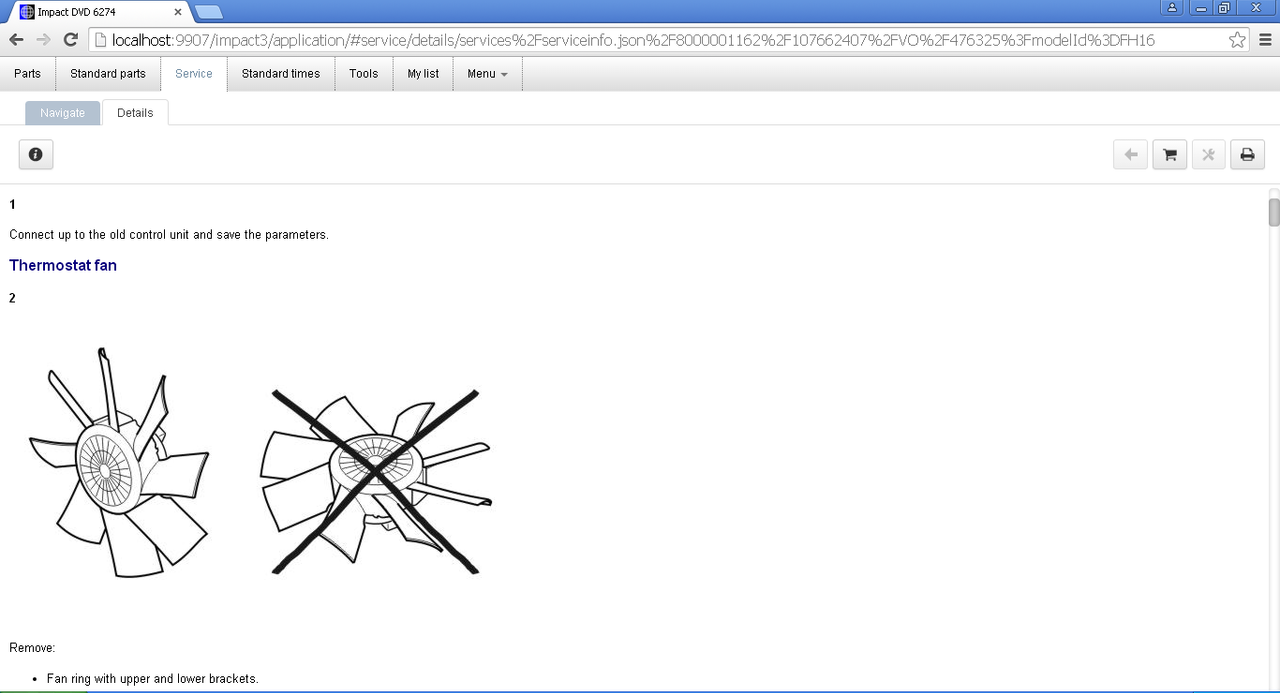Select the Impact DVD 6274 browser tab
This screenshot has height=693, width=1280.
coord(100,12)
